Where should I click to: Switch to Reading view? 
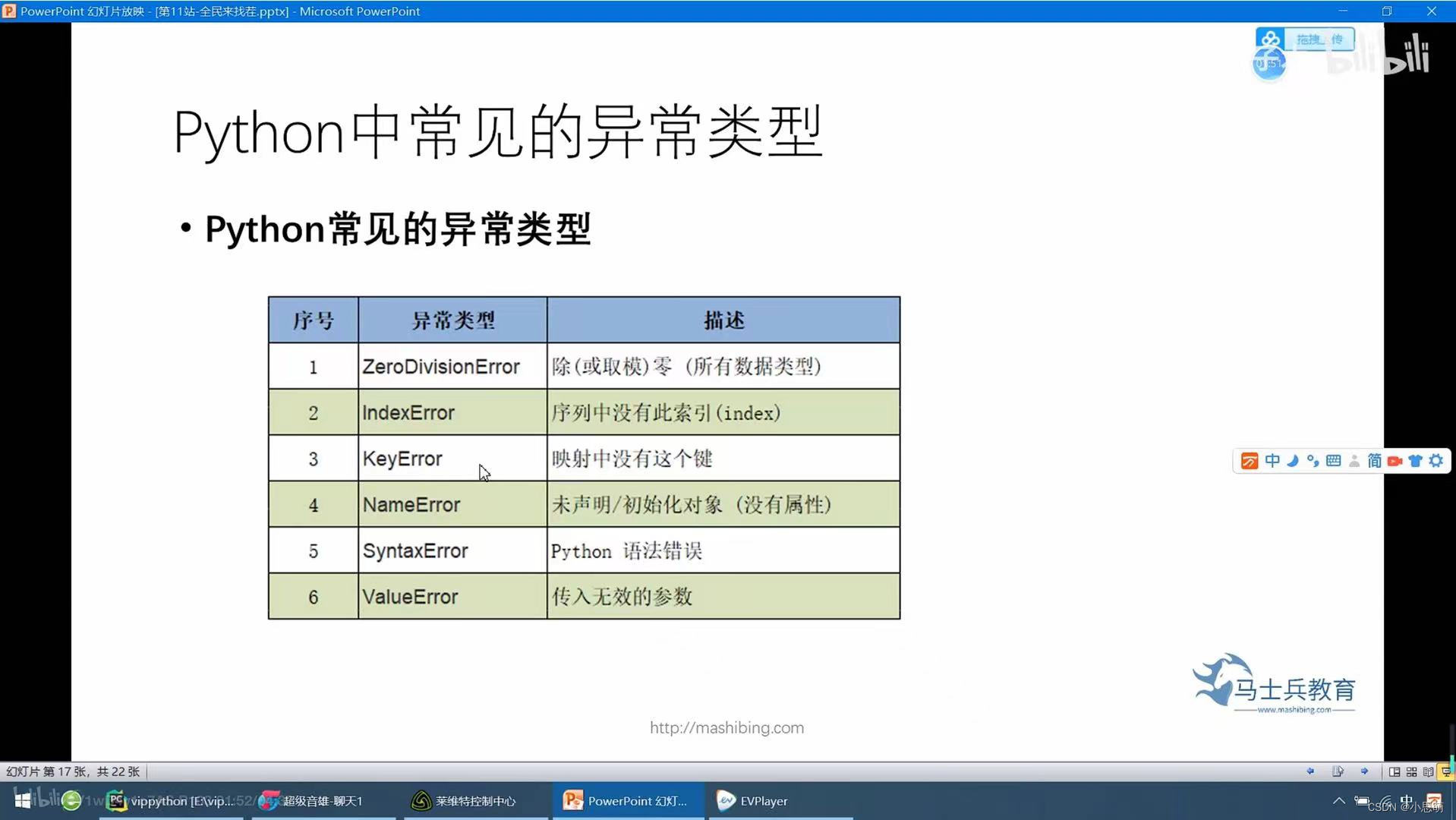point(1428,771)
